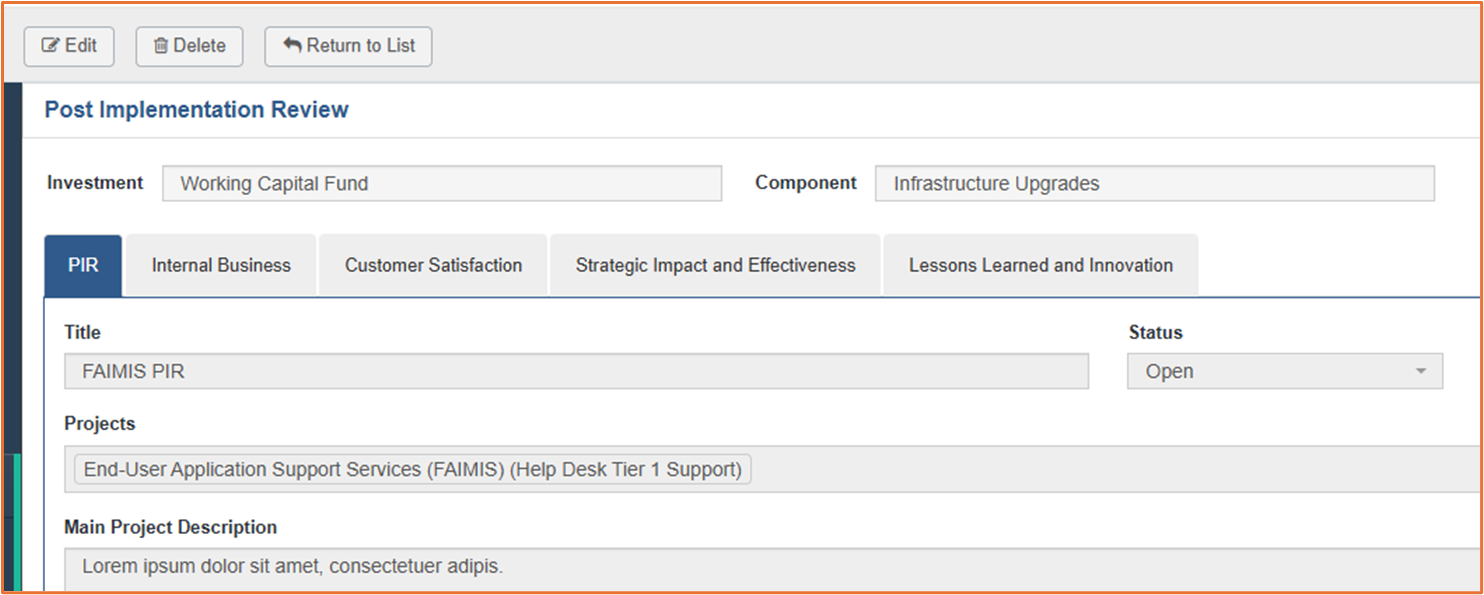
Task: Select the Lessons Learned and Innovation tab
Action: tap(1040, 265)
